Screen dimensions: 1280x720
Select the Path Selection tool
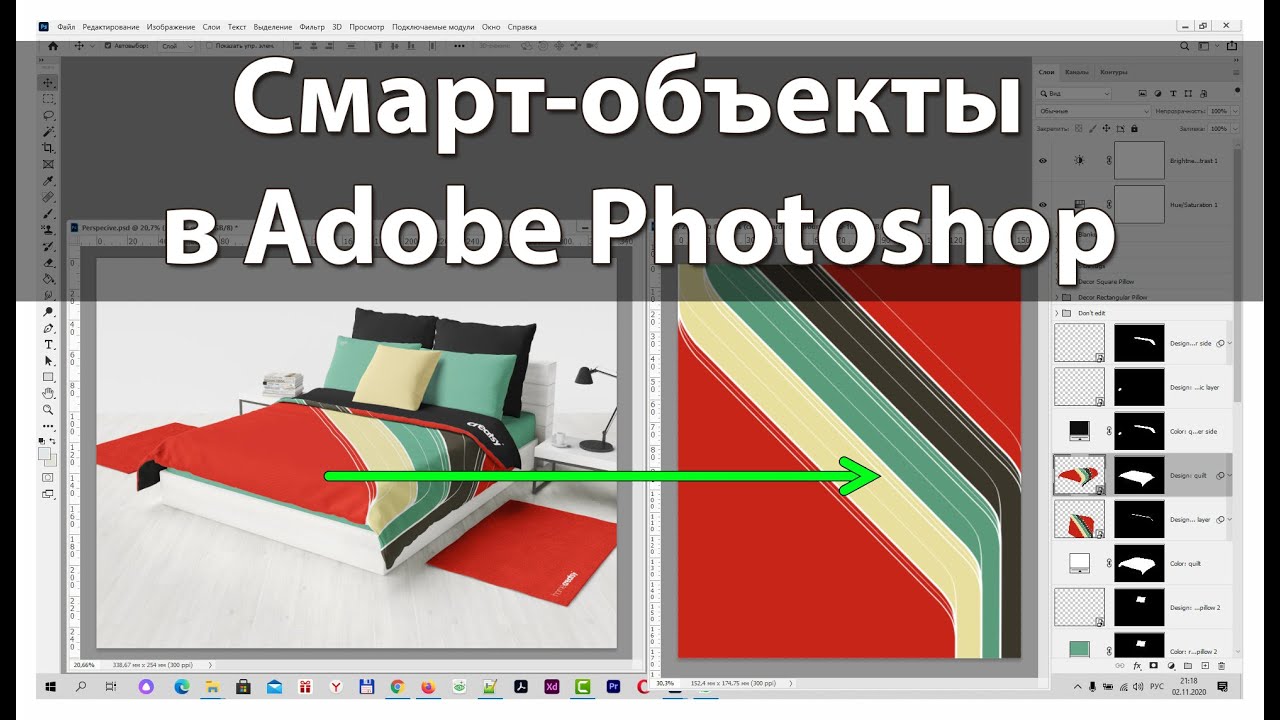coord(48,360)
